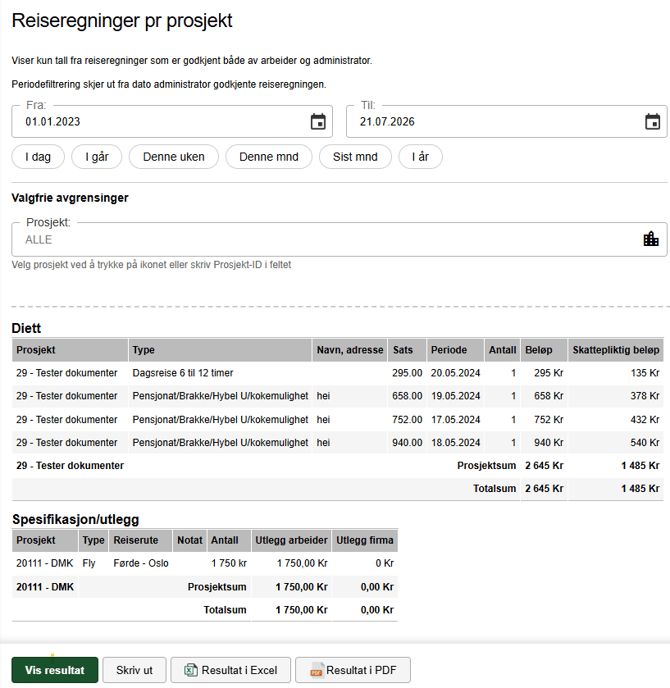Click the Diett Antall column header
Viewport: 670px width, 688px height.
[502, 350]
